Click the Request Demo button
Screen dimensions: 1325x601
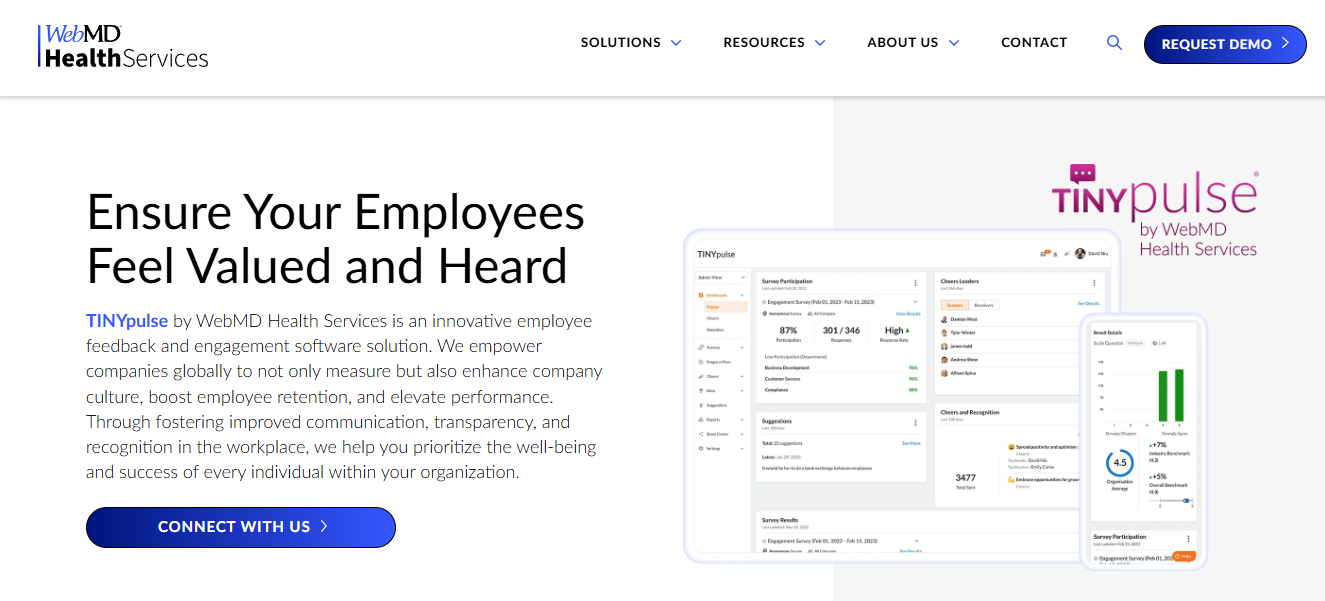click(1225, 44)
